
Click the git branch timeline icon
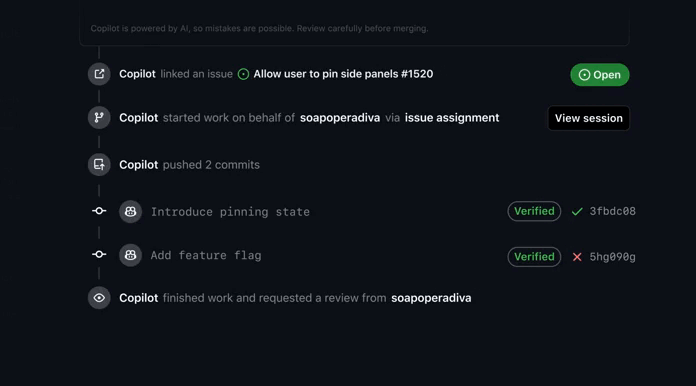[99, 118]
